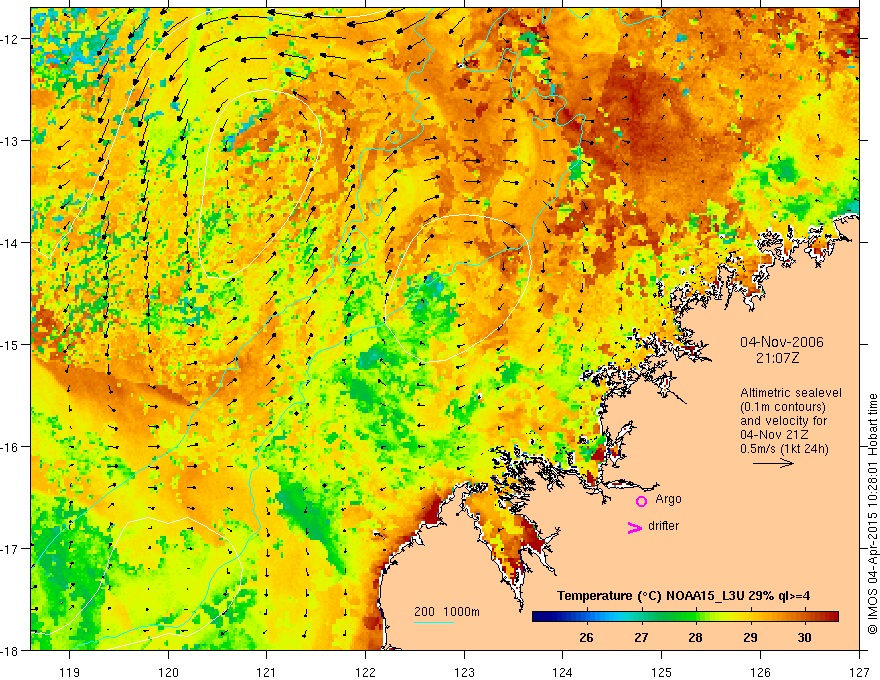
Task: Click the '30' color bar tick label
Action: click(804, 637)
